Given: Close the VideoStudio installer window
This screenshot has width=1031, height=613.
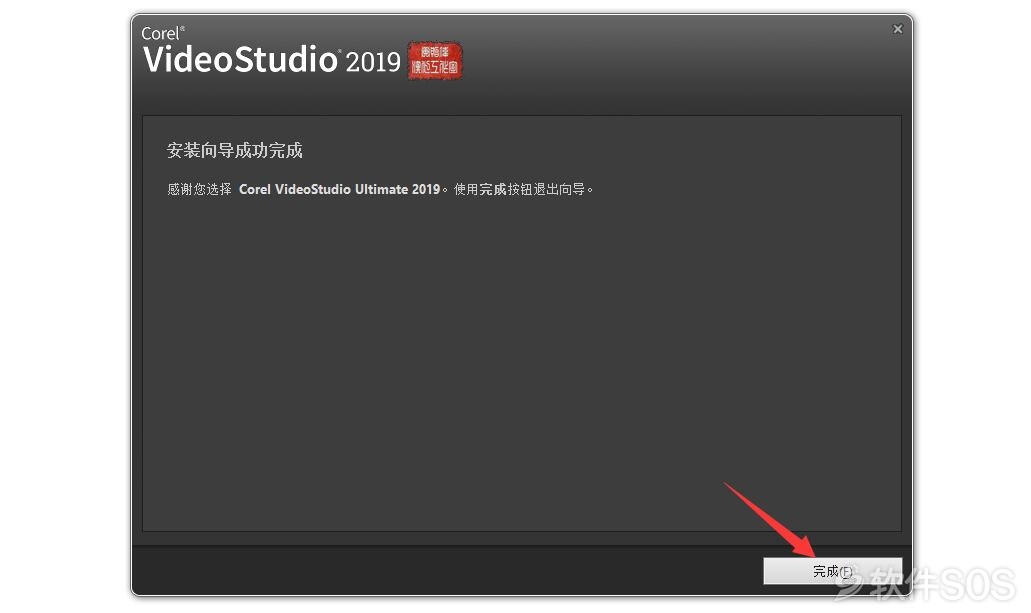Looking at the screenshot, I should (898, 29).
